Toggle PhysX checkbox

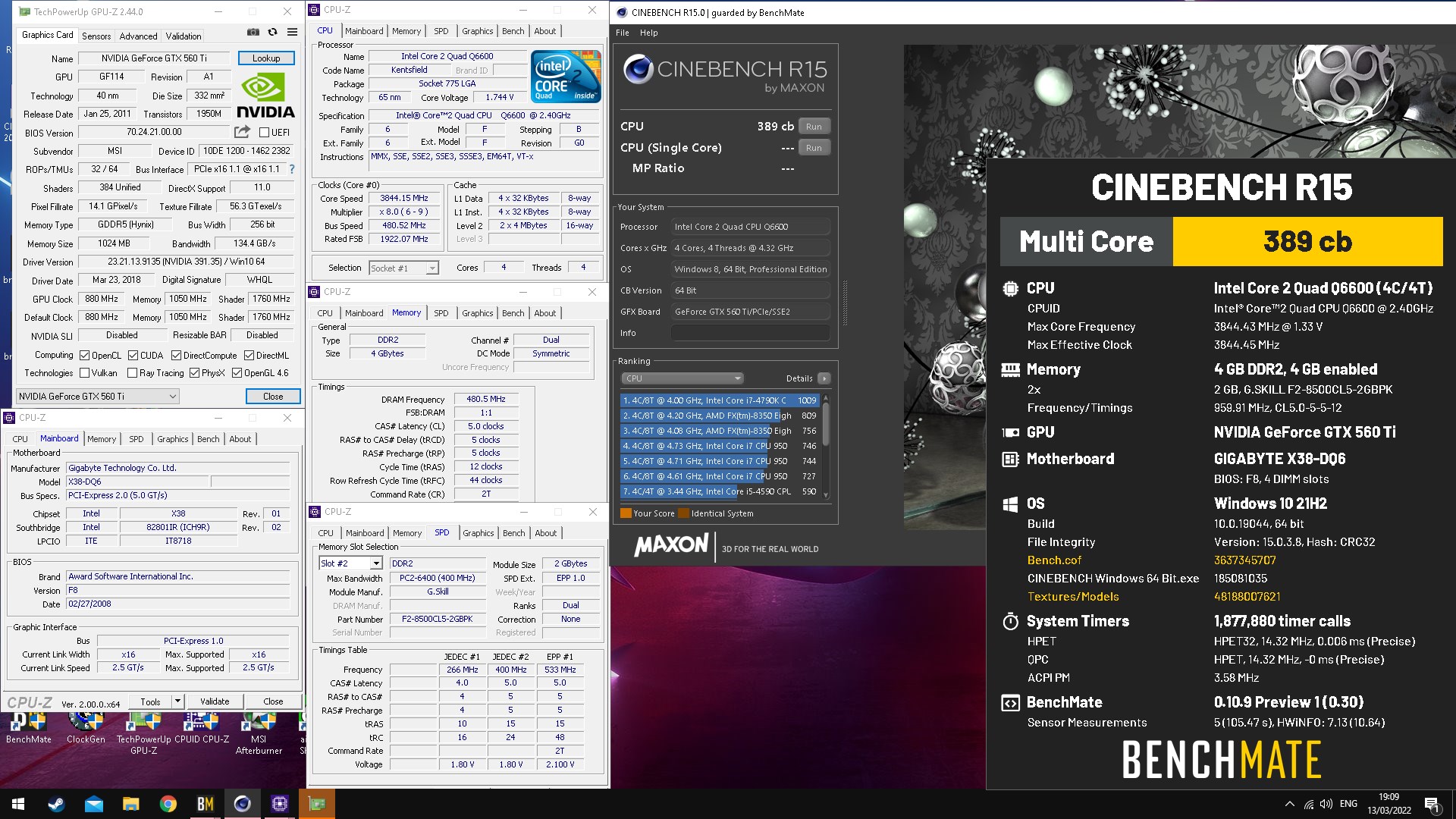[194, 373]
